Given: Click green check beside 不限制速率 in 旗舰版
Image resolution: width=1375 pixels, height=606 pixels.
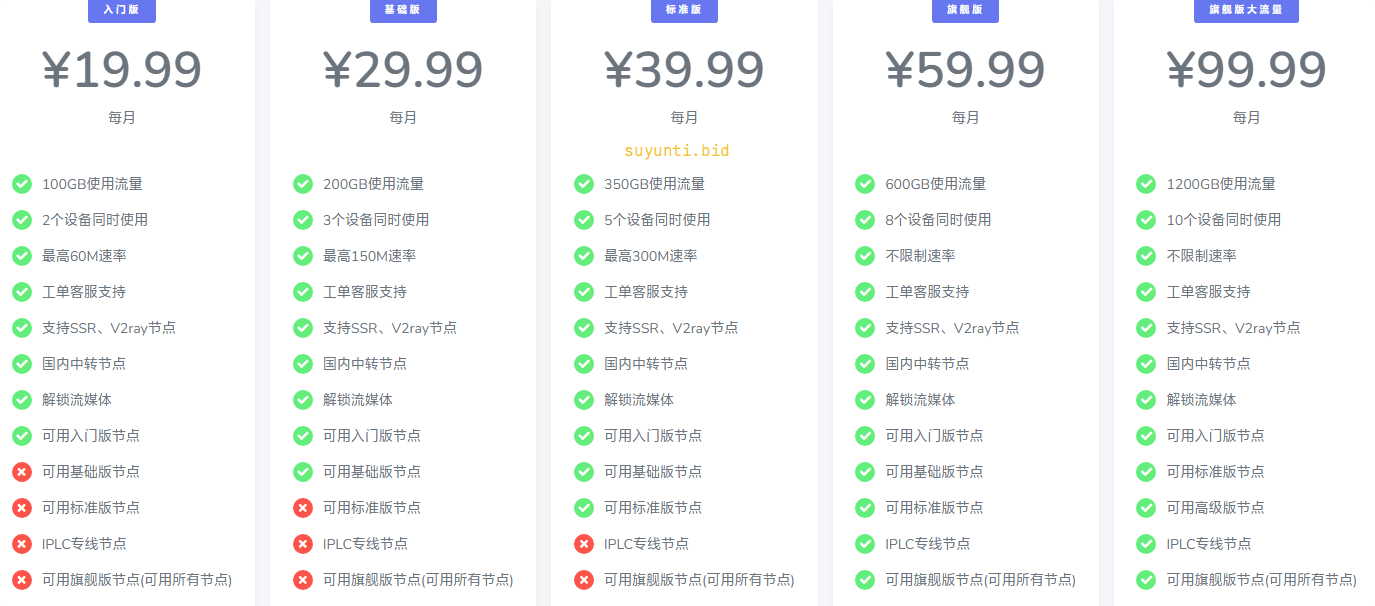Looking at the screenshot, I should tap(865, 256).
